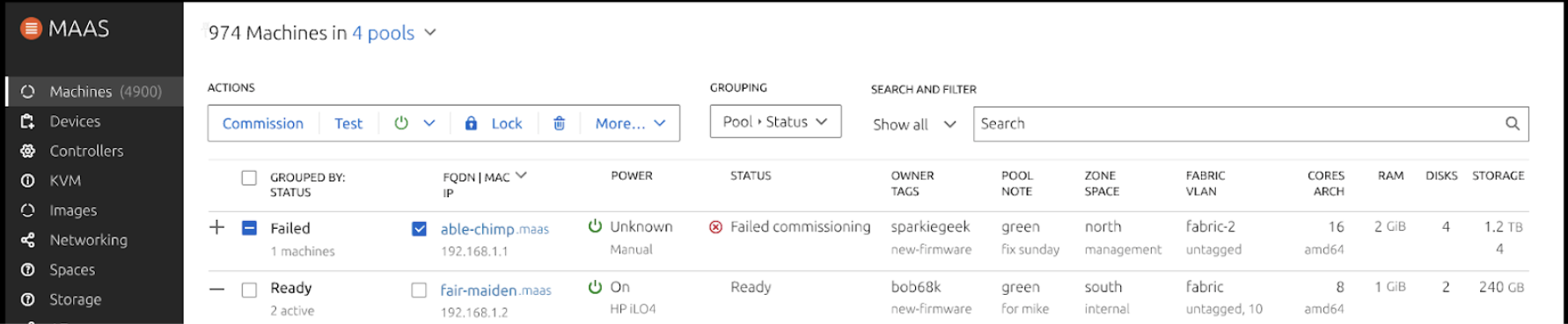This screenshot has width=1568, height=324.
Task: Sort by the CORES column header
Action: click(1326, 176)
